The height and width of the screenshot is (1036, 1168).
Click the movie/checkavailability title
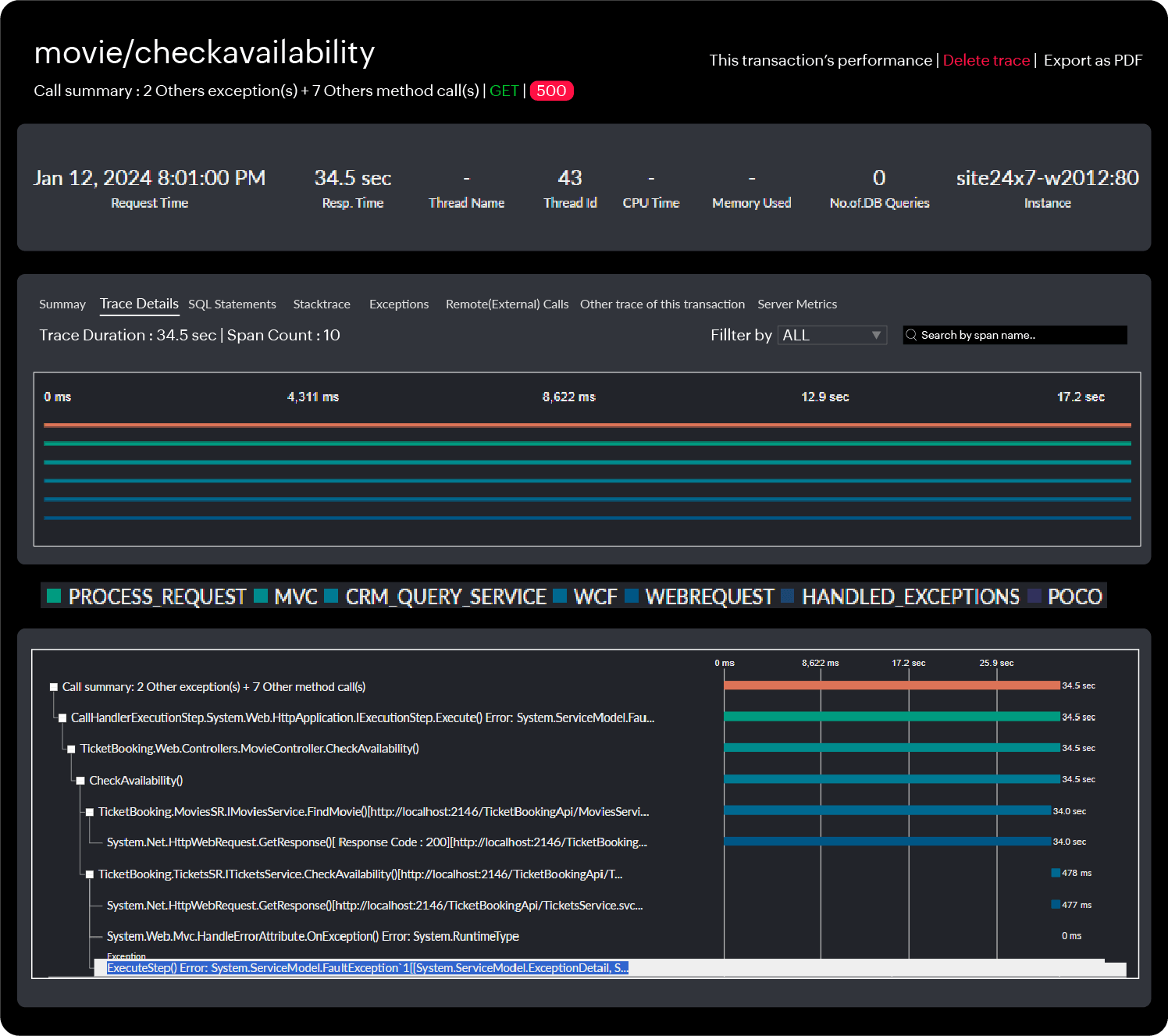[205, 52]
